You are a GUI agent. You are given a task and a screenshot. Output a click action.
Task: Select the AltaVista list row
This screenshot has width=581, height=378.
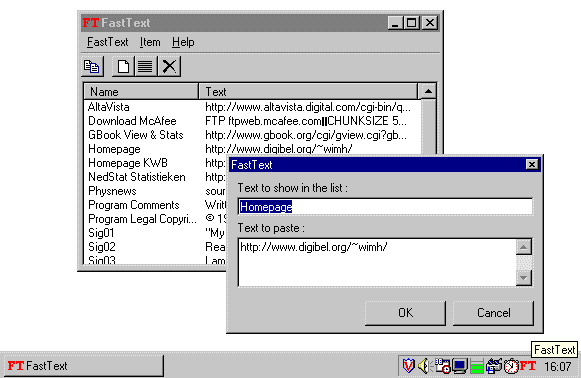click(109, 107)
